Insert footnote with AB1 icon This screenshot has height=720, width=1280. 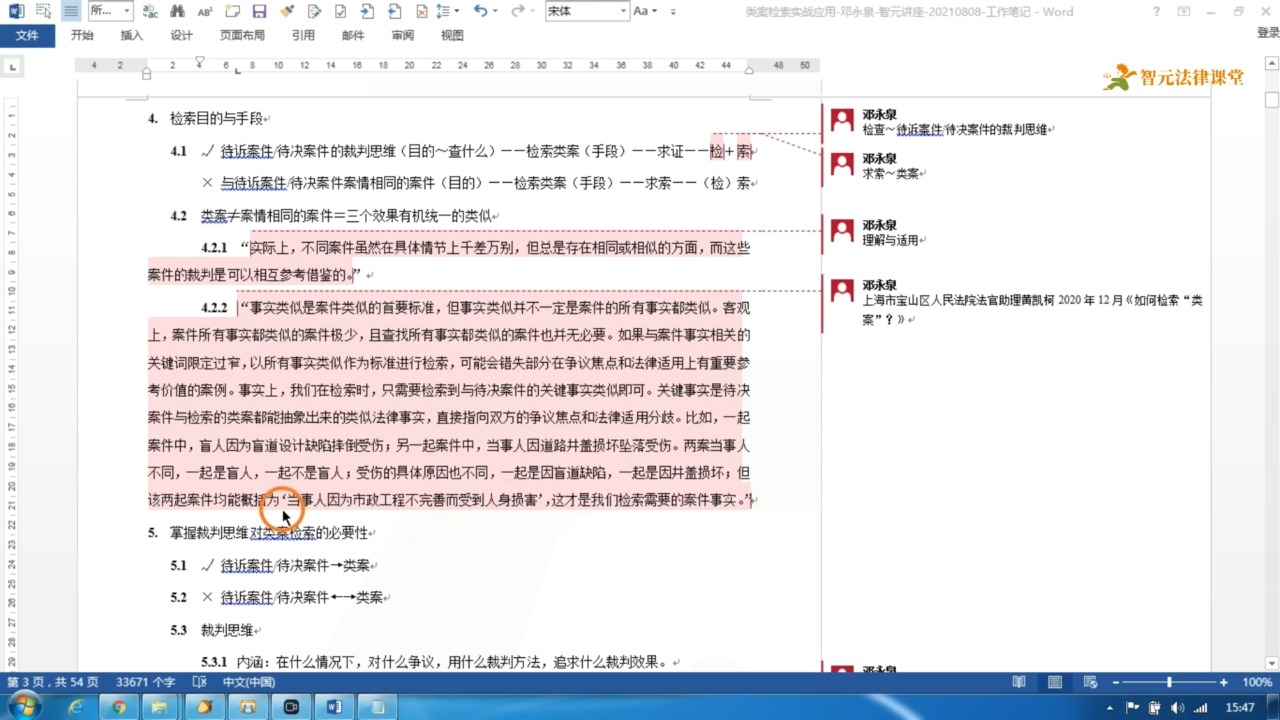point(205,11)
